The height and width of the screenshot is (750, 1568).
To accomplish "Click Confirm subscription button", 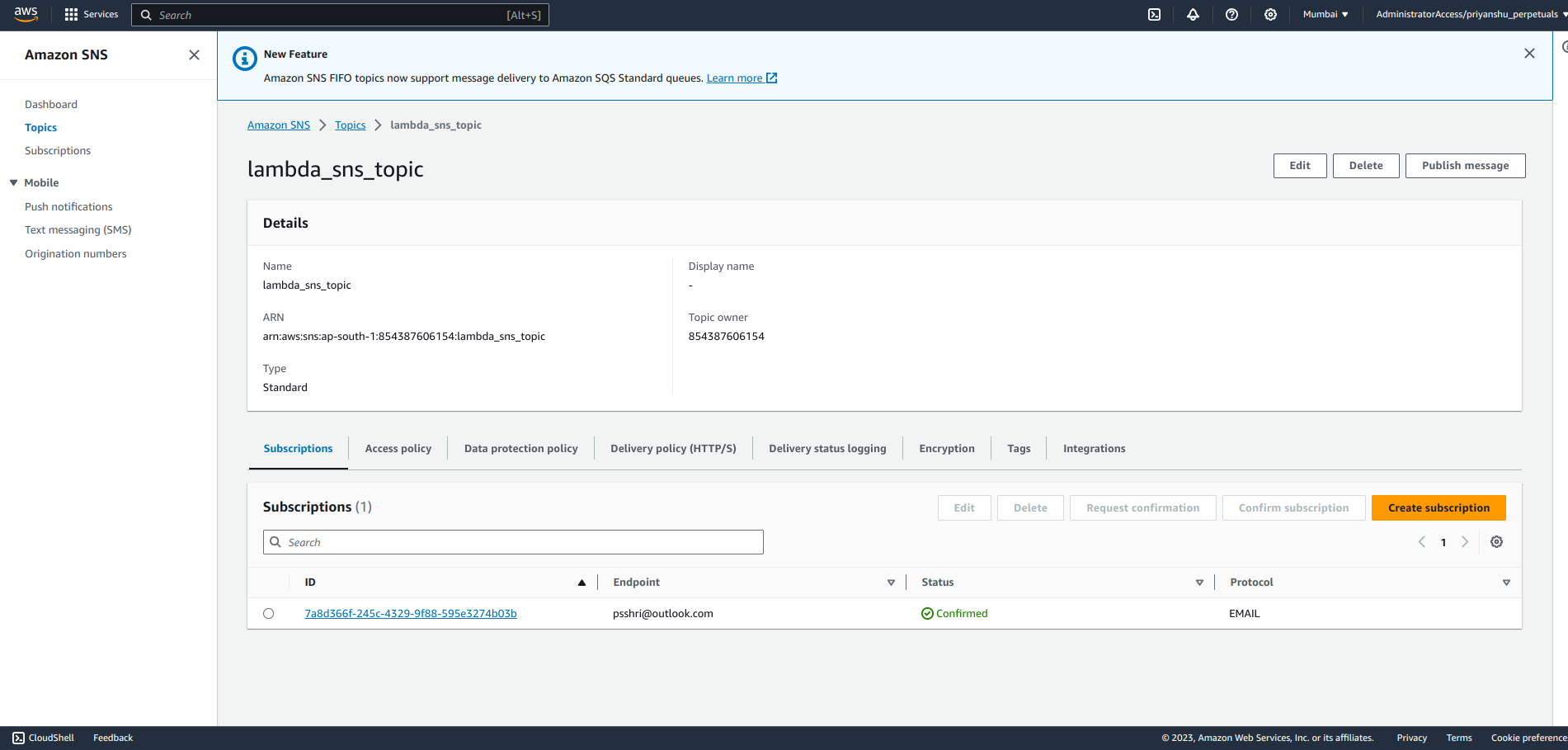I will 1293,507.
